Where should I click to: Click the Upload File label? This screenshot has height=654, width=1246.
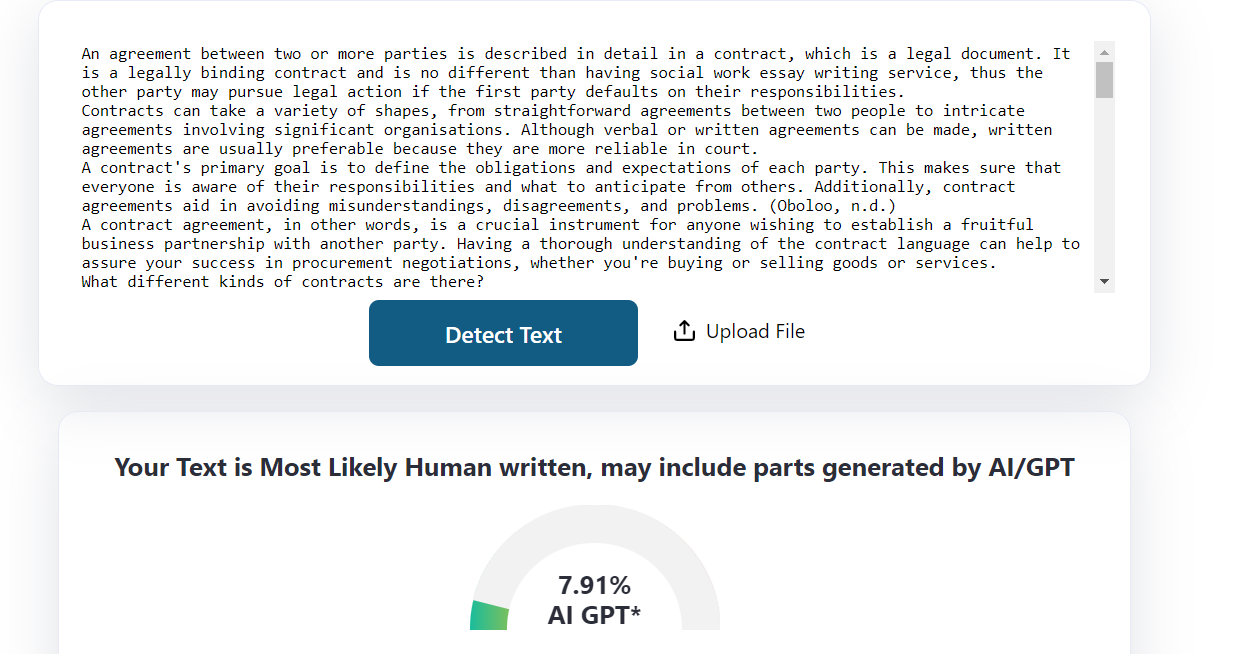point(755,331)
